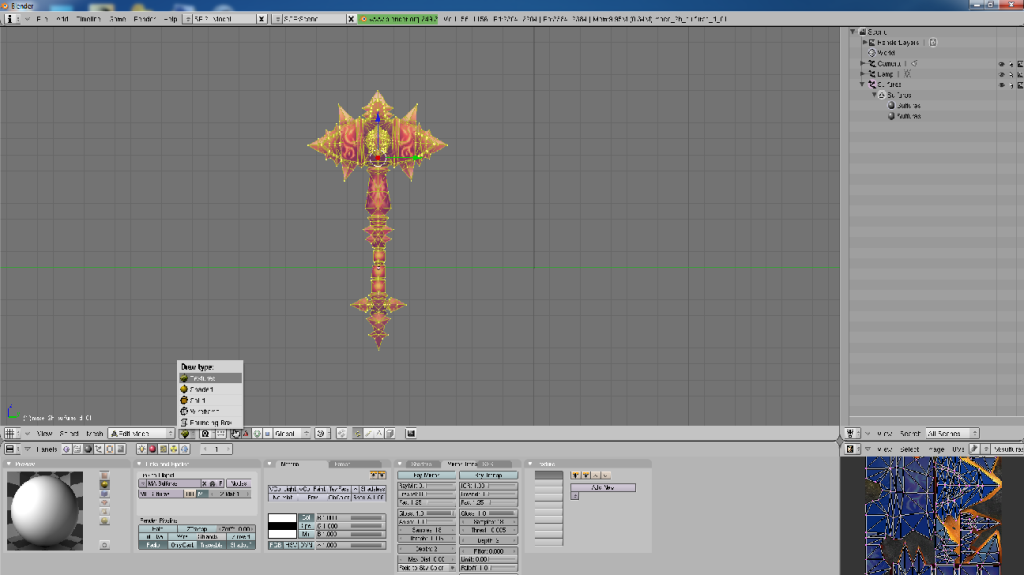Image resolution: width=1024 pixels, height=575 pixels.
Task: Switch to the Ramps tab
Action: pyautogui.click(x=342, y=464)
